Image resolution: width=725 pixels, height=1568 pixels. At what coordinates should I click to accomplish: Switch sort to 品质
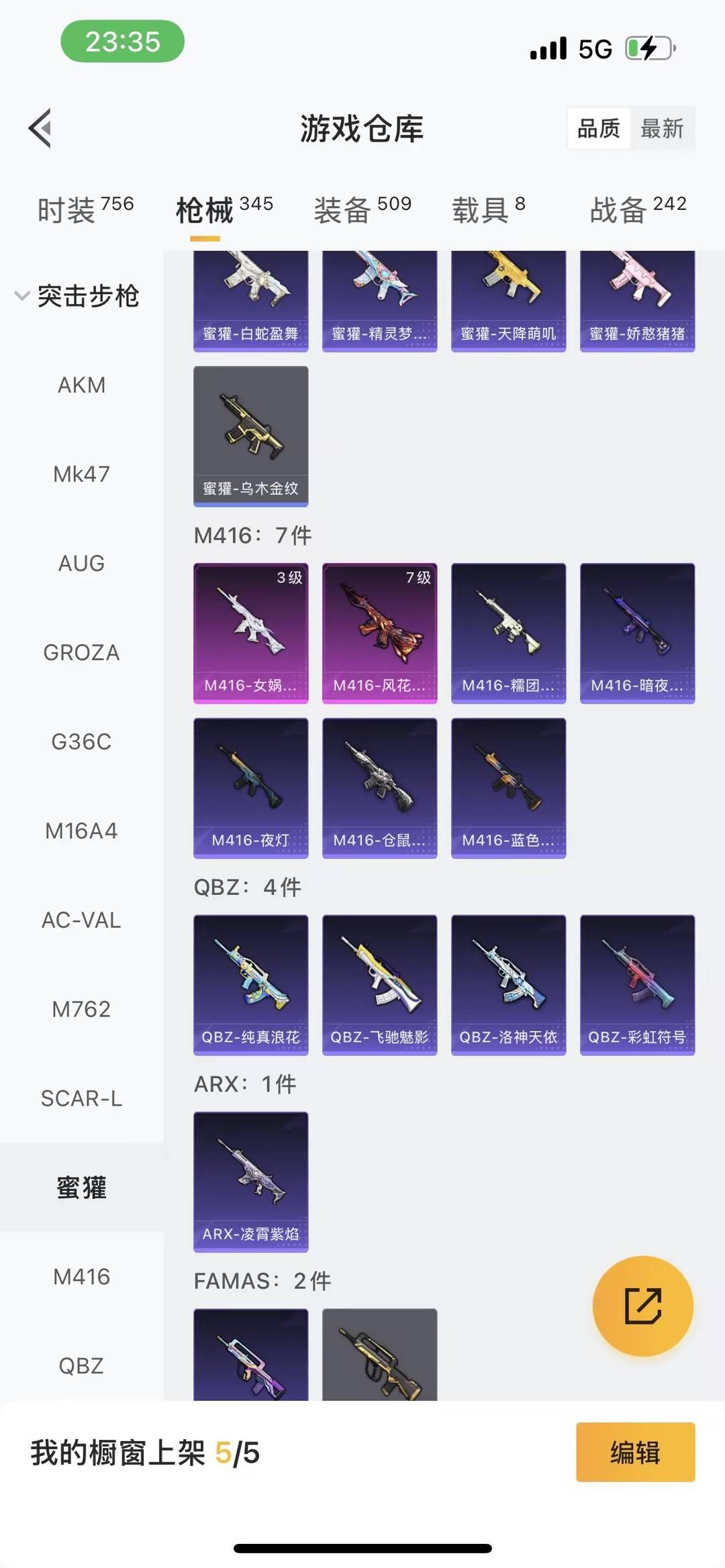pyautogui.click(x=599, y=128)
